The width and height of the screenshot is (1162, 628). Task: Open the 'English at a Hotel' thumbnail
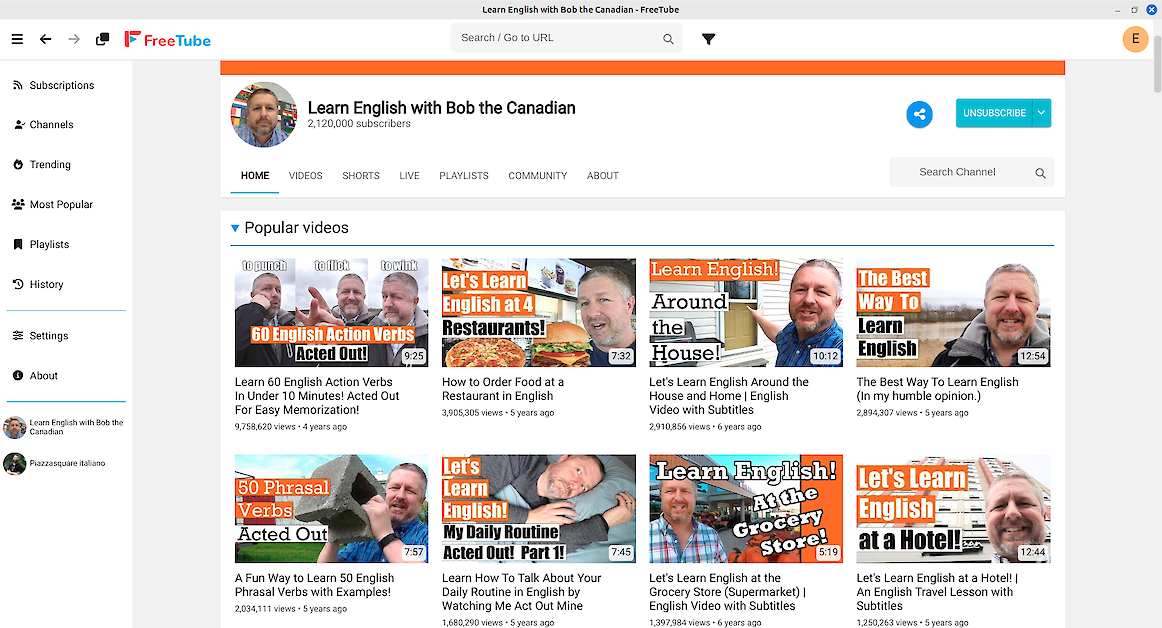coord(953,509)
